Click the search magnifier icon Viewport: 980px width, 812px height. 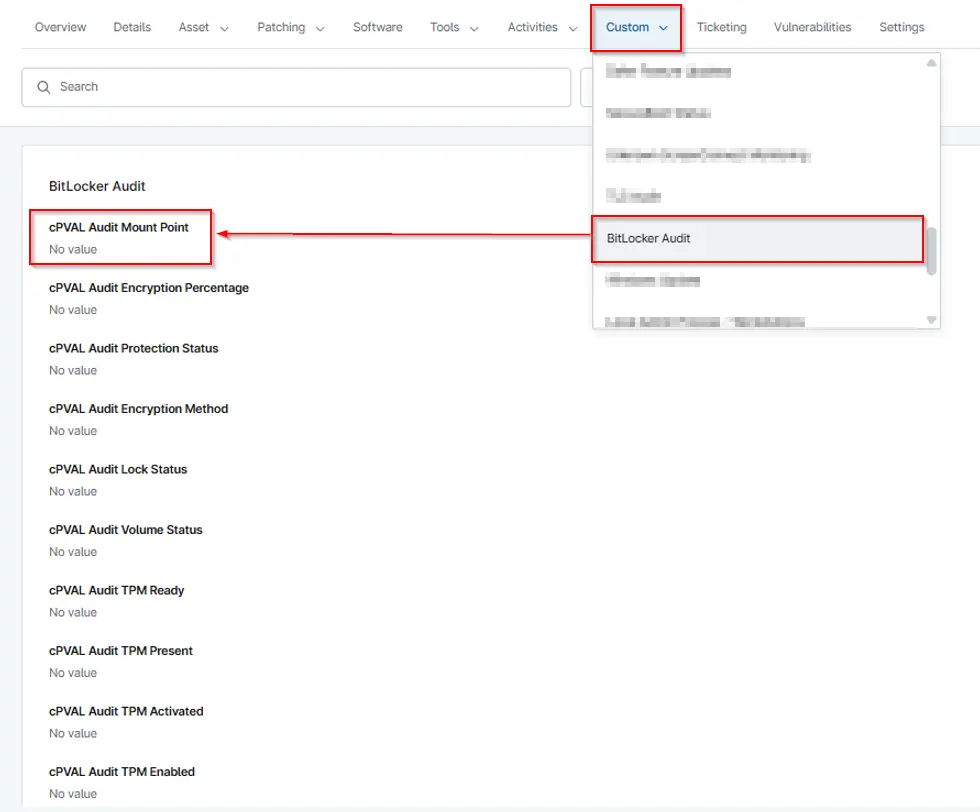coord(43,87)
